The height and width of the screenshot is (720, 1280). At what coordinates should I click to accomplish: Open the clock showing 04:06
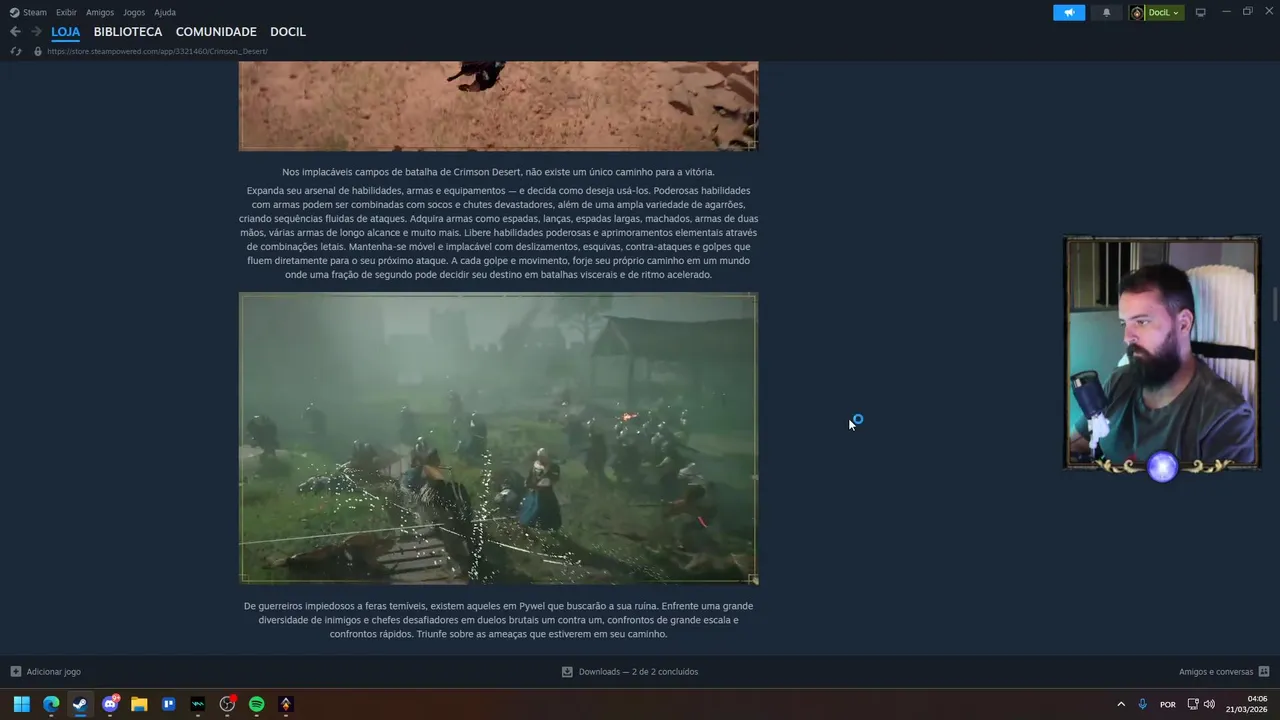pyautogui.click(x=1246, y=704)
